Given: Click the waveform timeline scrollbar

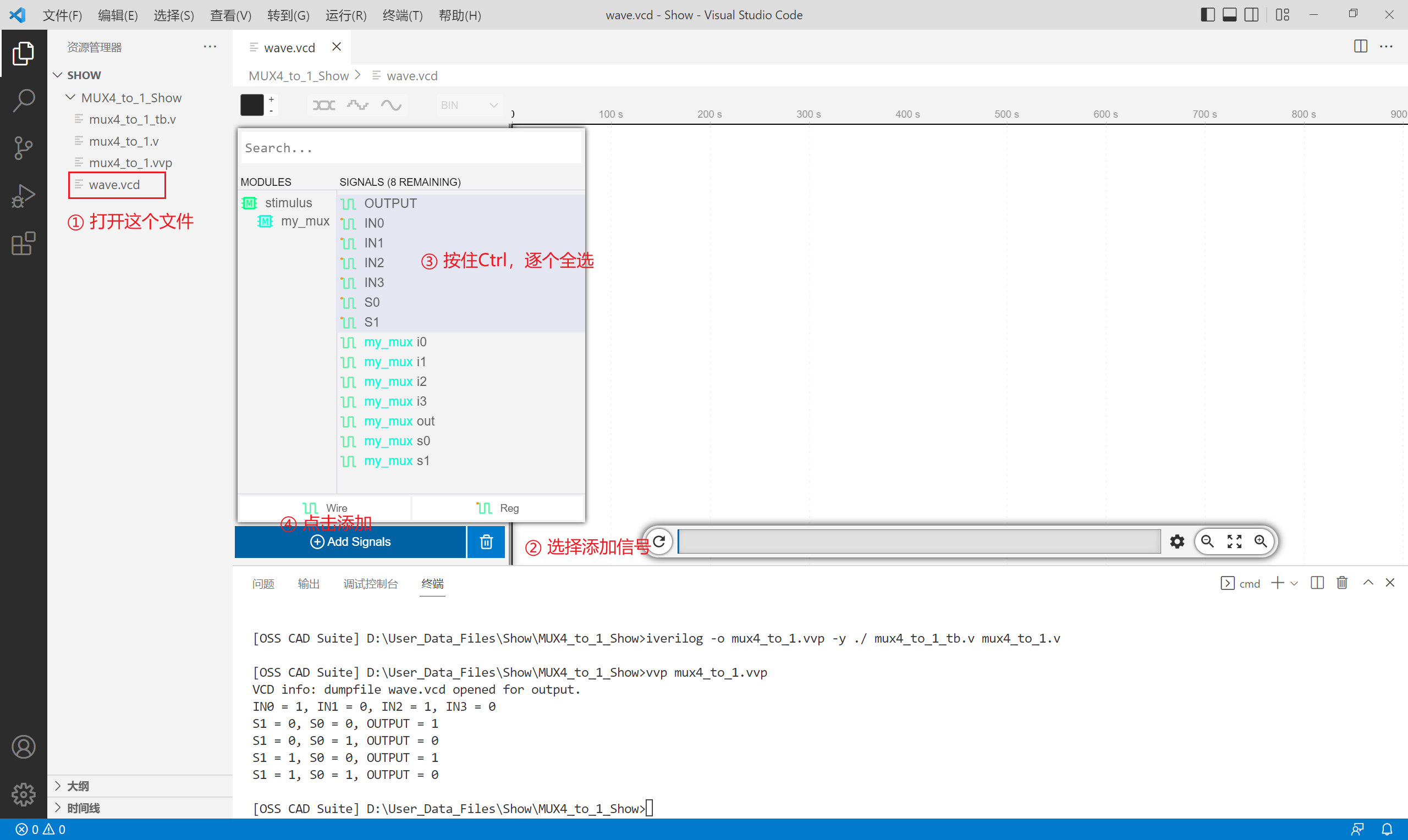Looking at the screenshot, I should click(919, 541).
